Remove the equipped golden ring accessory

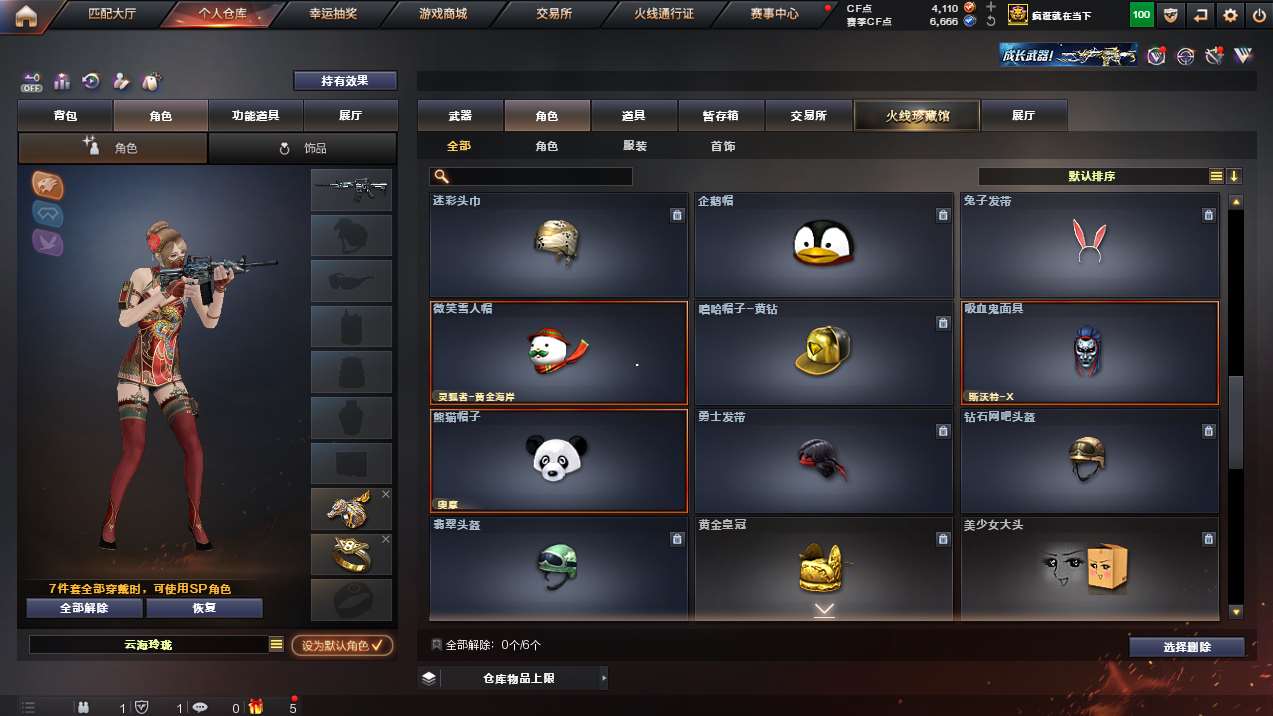coord(386,539)
